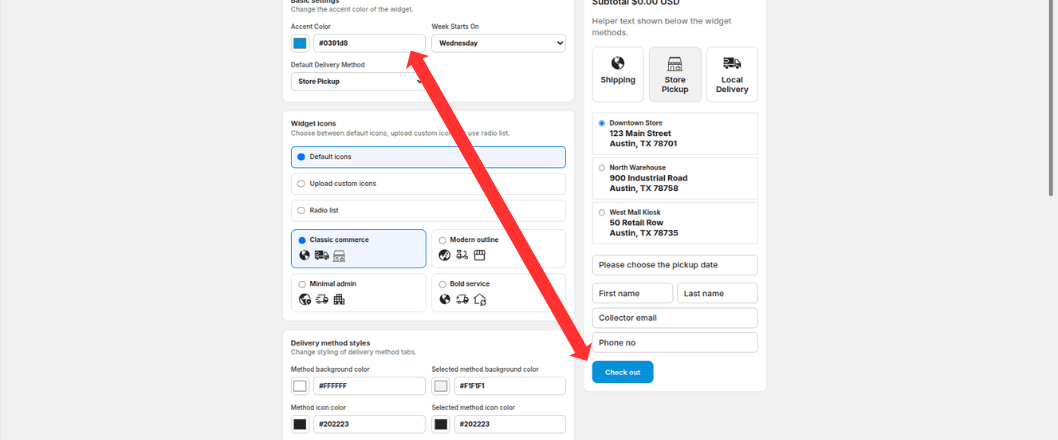
Task: Open the Accent Color swatch picker
Action: [x=300, y=43]
